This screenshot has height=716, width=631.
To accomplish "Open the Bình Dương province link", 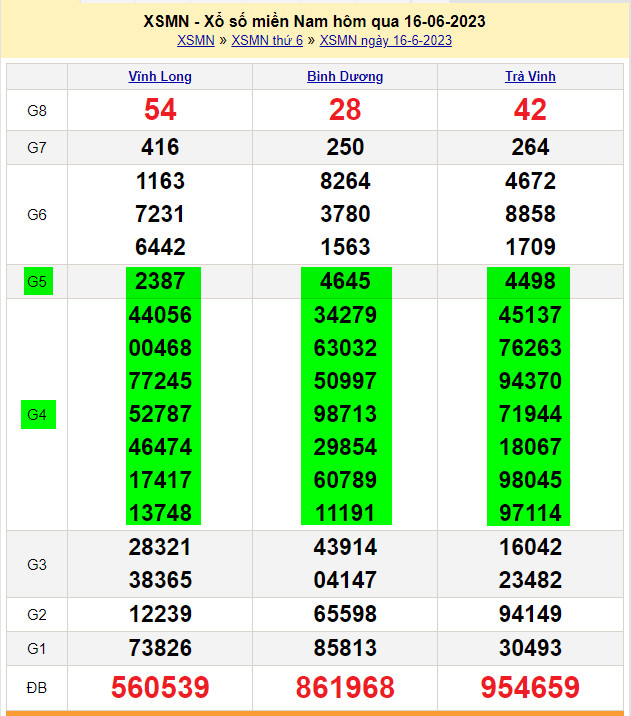I will 345,76.
